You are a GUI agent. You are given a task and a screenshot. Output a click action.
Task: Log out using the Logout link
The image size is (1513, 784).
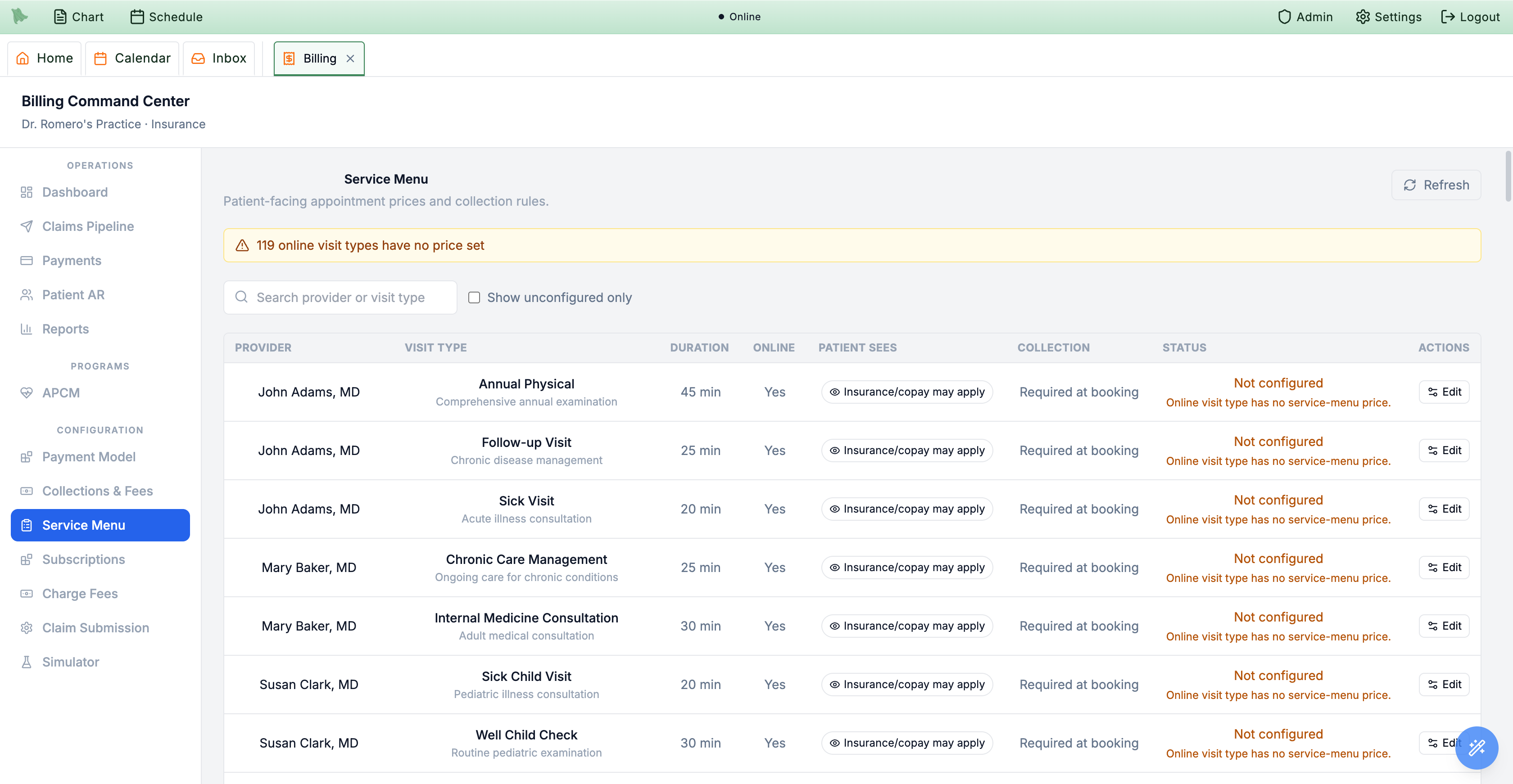(x=1470, y=17)
